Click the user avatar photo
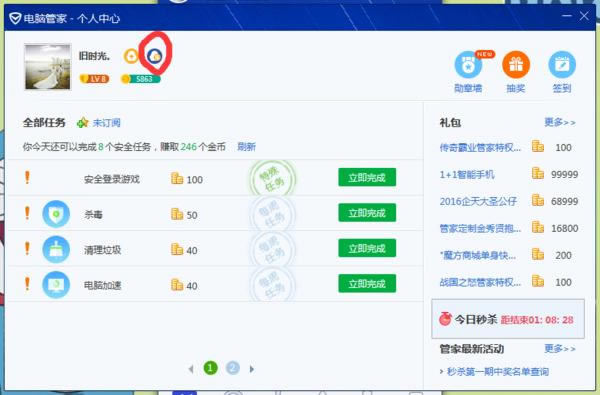 [x=48, y=67]
